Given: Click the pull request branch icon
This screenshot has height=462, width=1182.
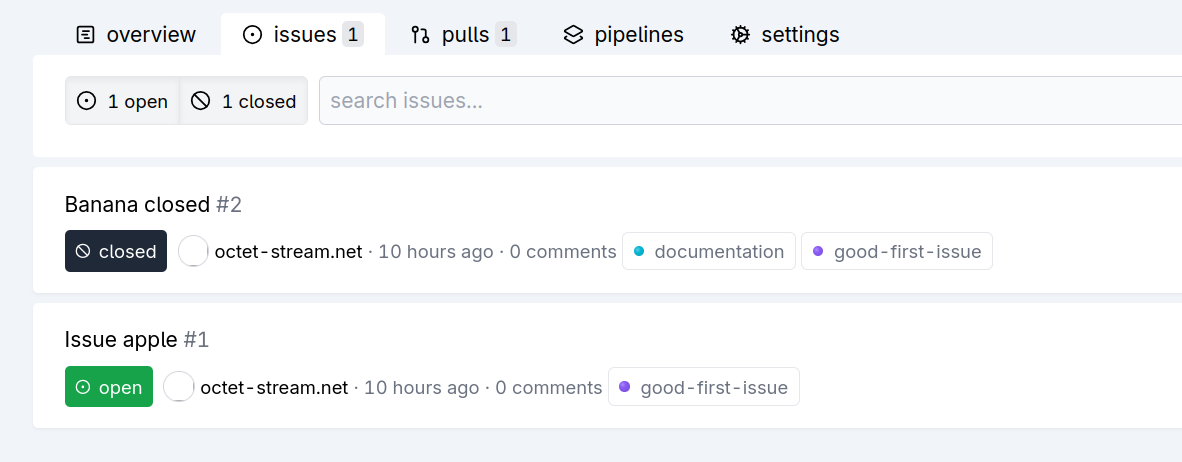Looking at the screenshot, I should coord(420,35).
